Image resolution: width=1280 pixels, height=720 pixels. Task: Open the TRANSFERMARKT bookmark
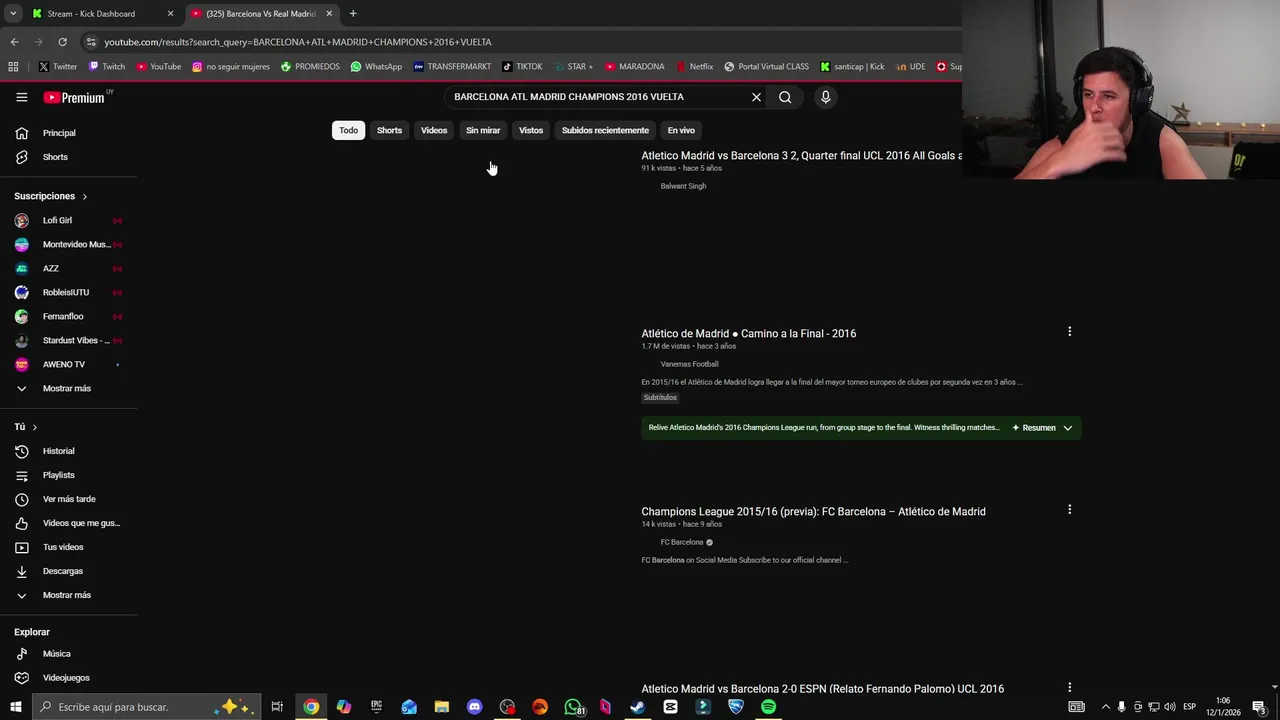click(452, 67)
